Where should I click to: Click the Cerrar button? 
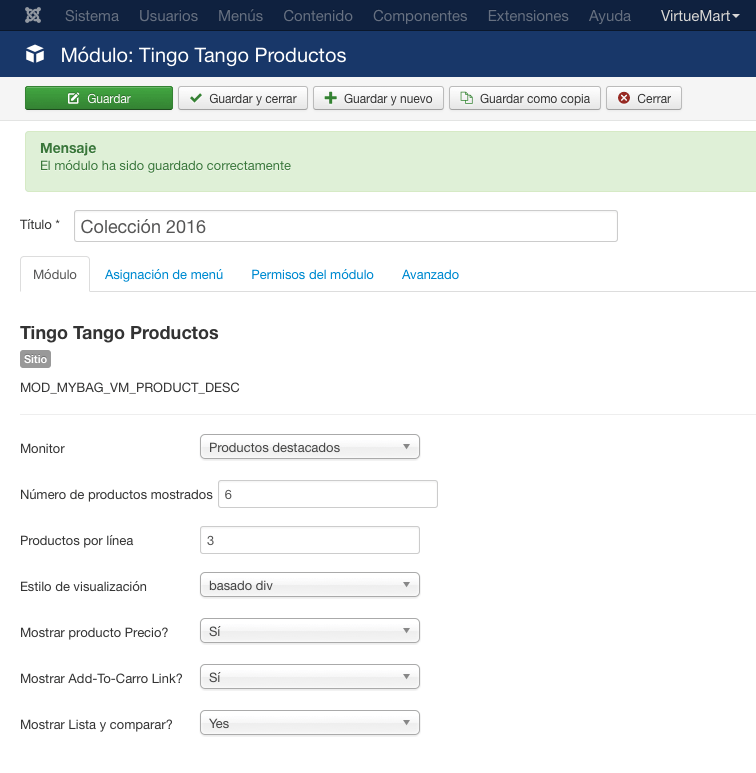(x=644, y=98)
